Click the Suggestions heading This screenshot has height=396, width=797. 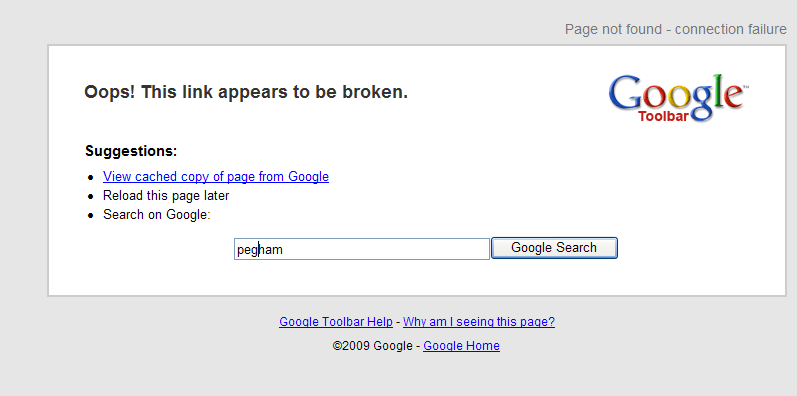[x=131, y=151]
